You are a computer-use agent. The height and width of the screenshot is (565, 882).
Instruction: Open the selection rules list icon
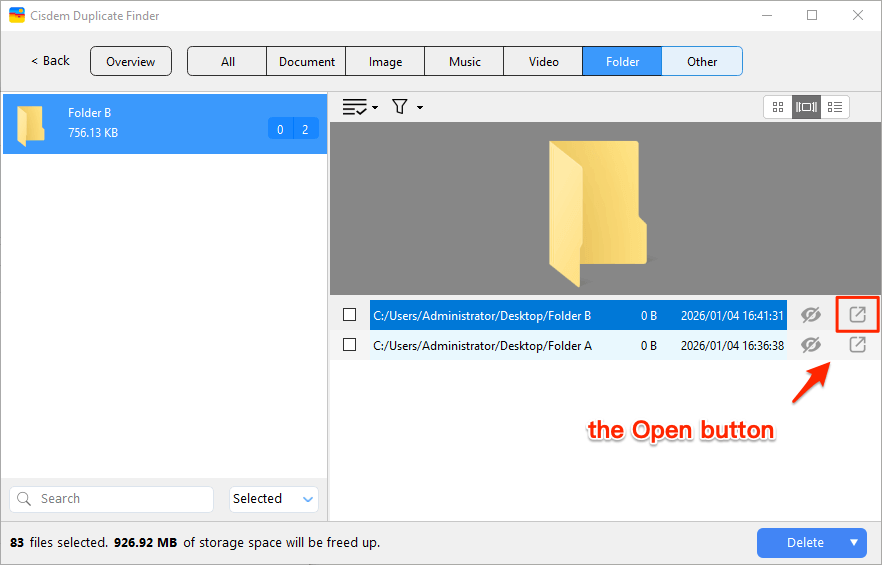click(354, 106)
